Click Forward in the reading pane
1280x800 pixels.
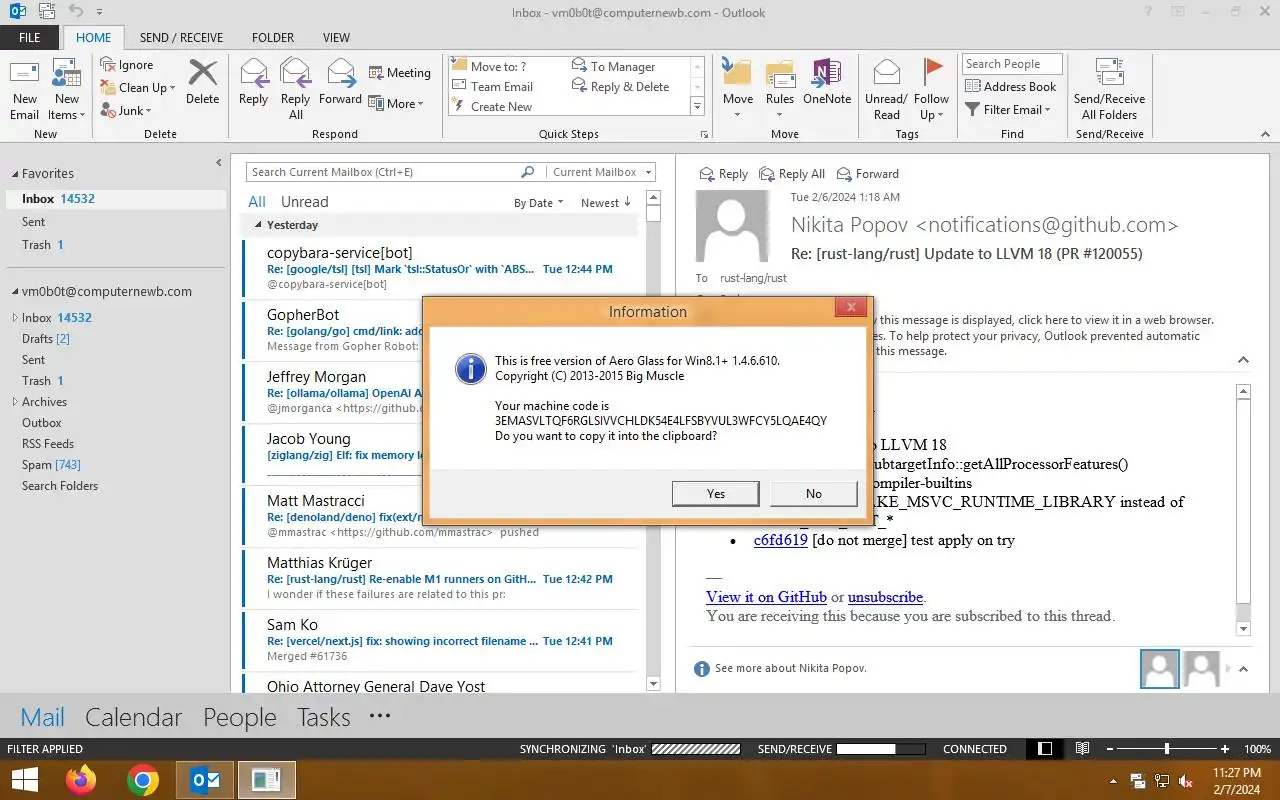point(868,174)
